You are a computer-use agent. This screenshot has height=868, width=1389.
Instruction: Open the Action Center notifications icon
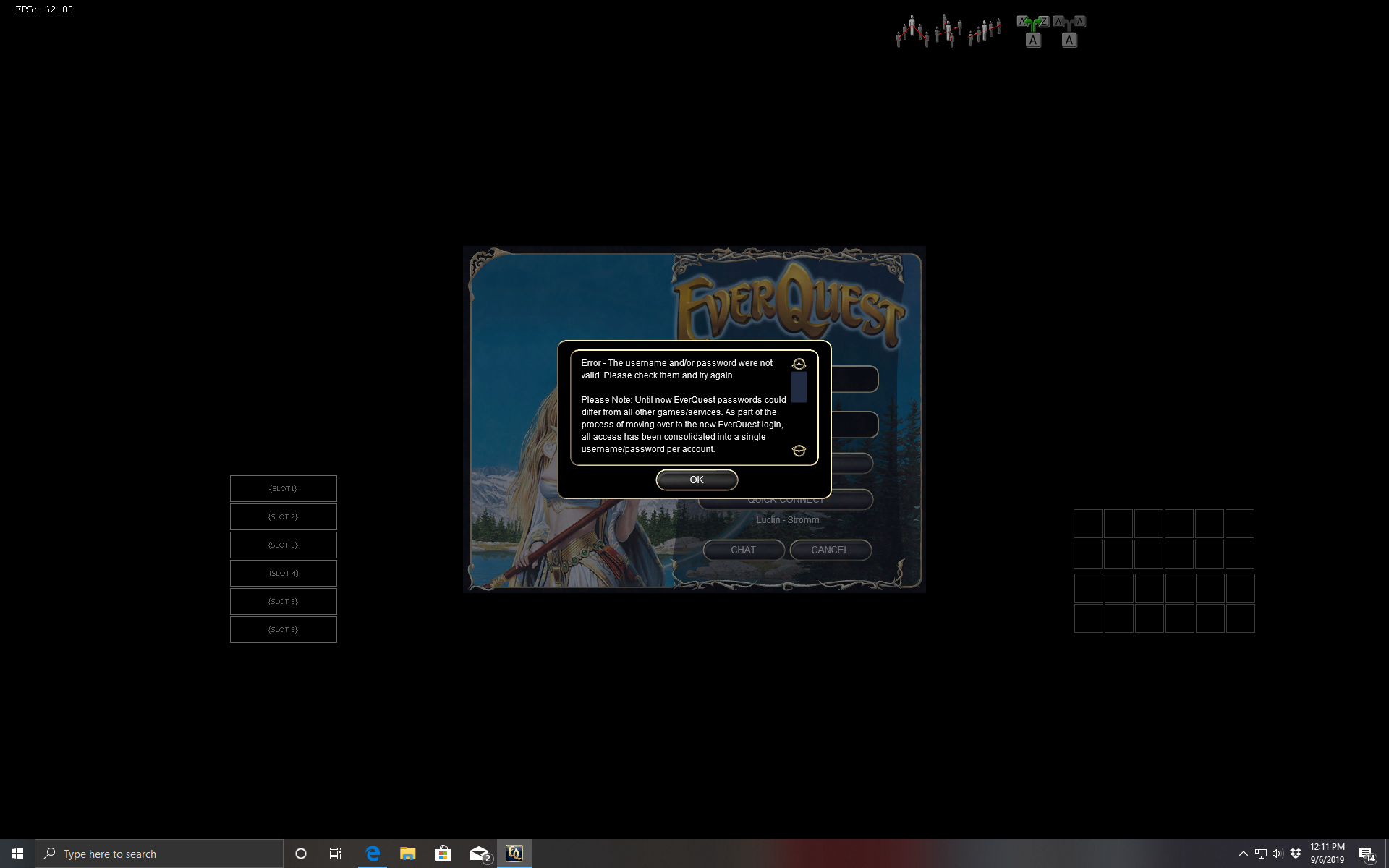[x=1367, y=854]
